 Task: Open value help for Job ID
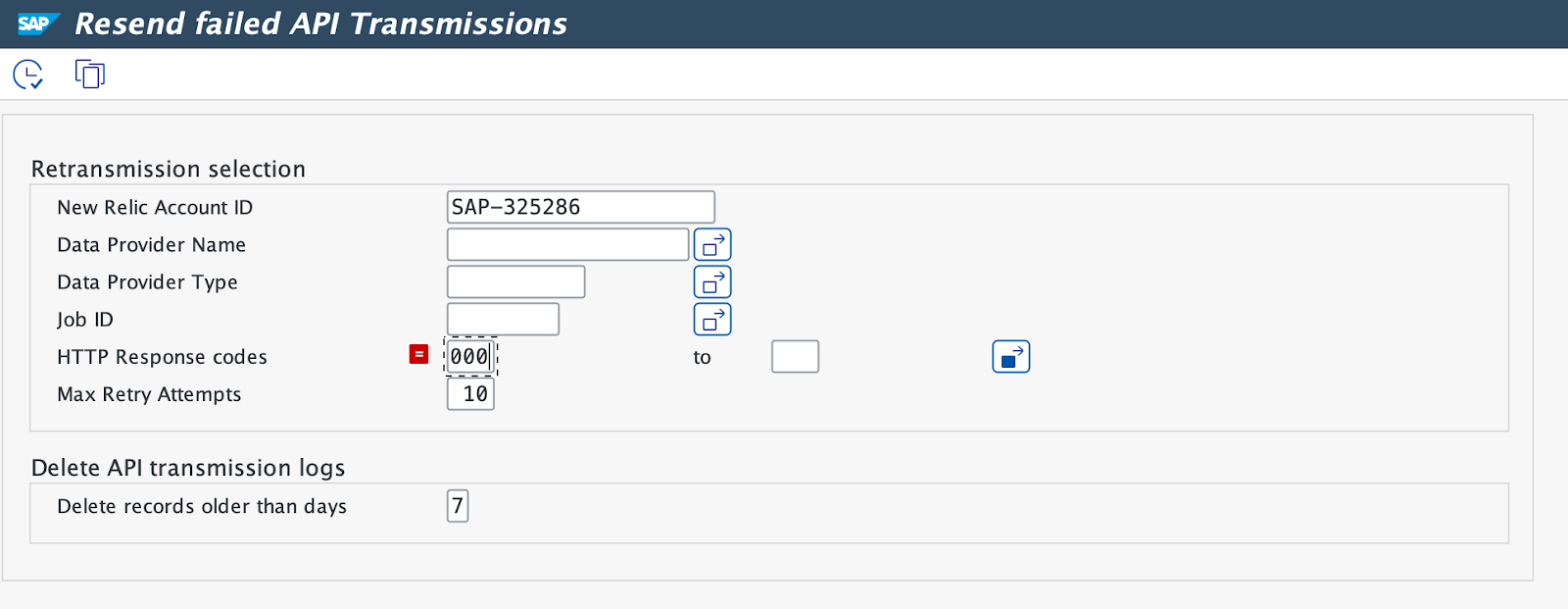(712, 319)
